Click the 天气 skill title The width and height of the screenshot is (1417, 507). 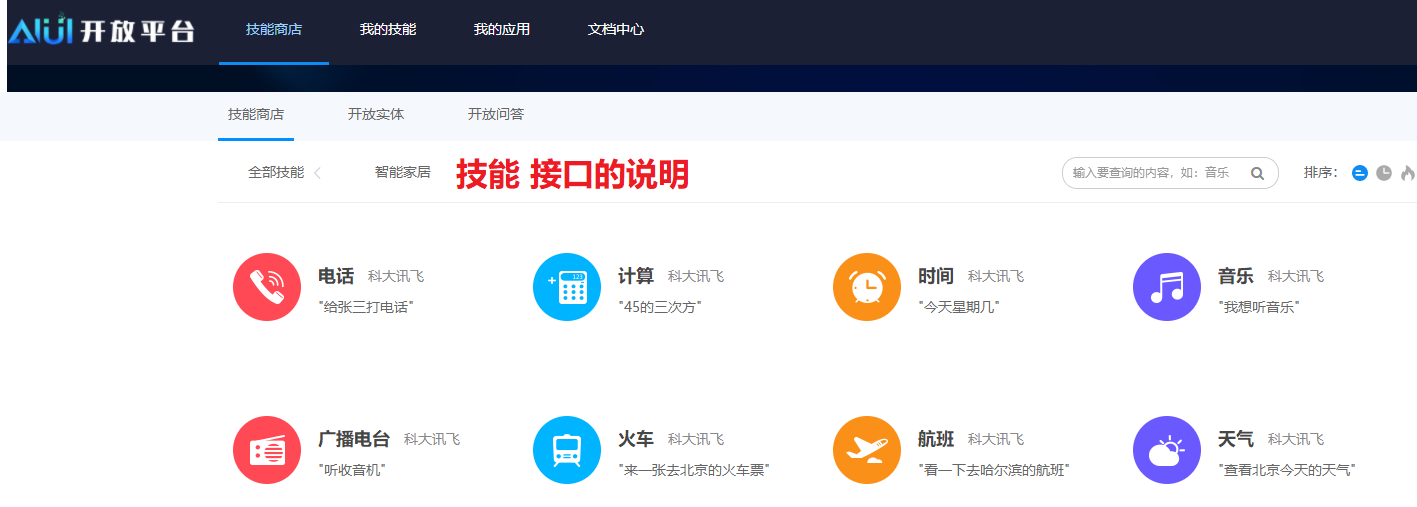(1236, 439)
